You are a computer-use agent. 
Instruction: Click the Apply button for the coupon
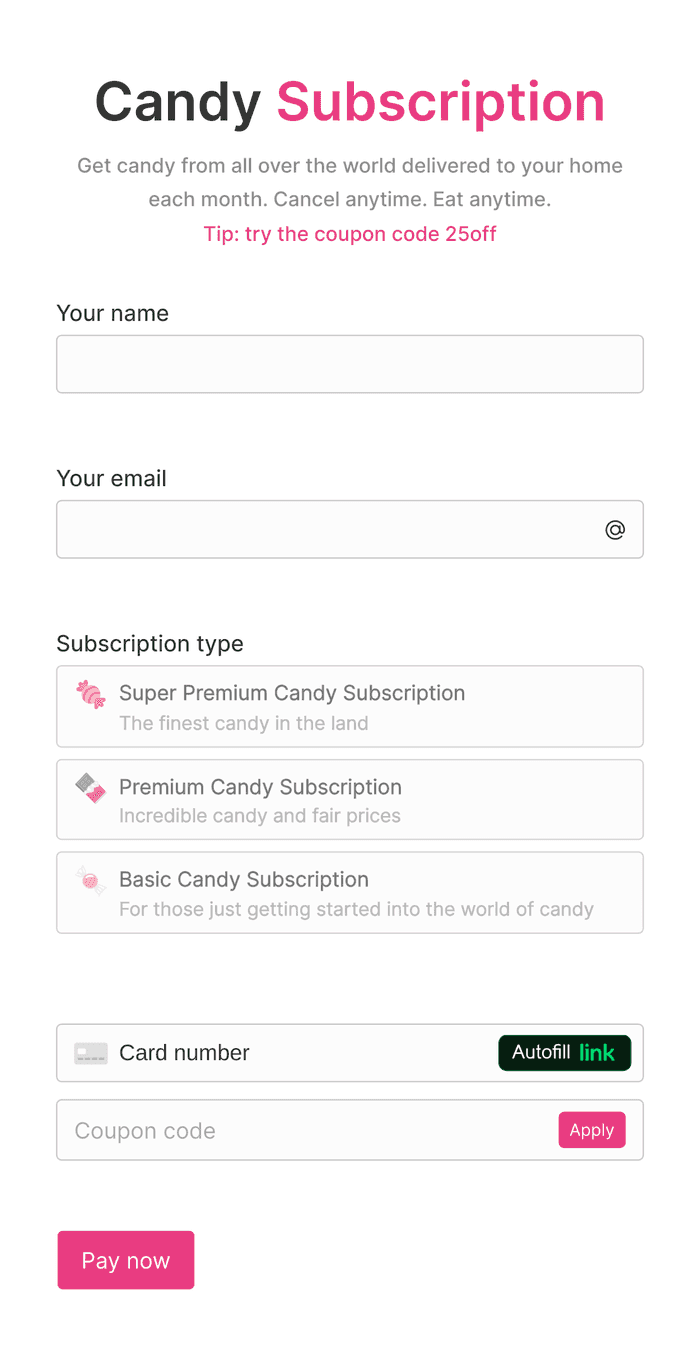click(x=591, y=1129)
